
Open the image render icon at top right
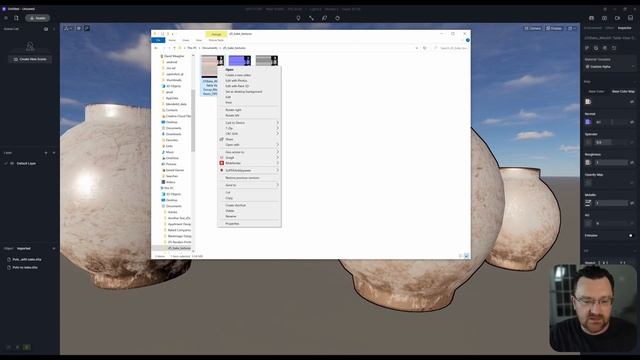point(591,18)
